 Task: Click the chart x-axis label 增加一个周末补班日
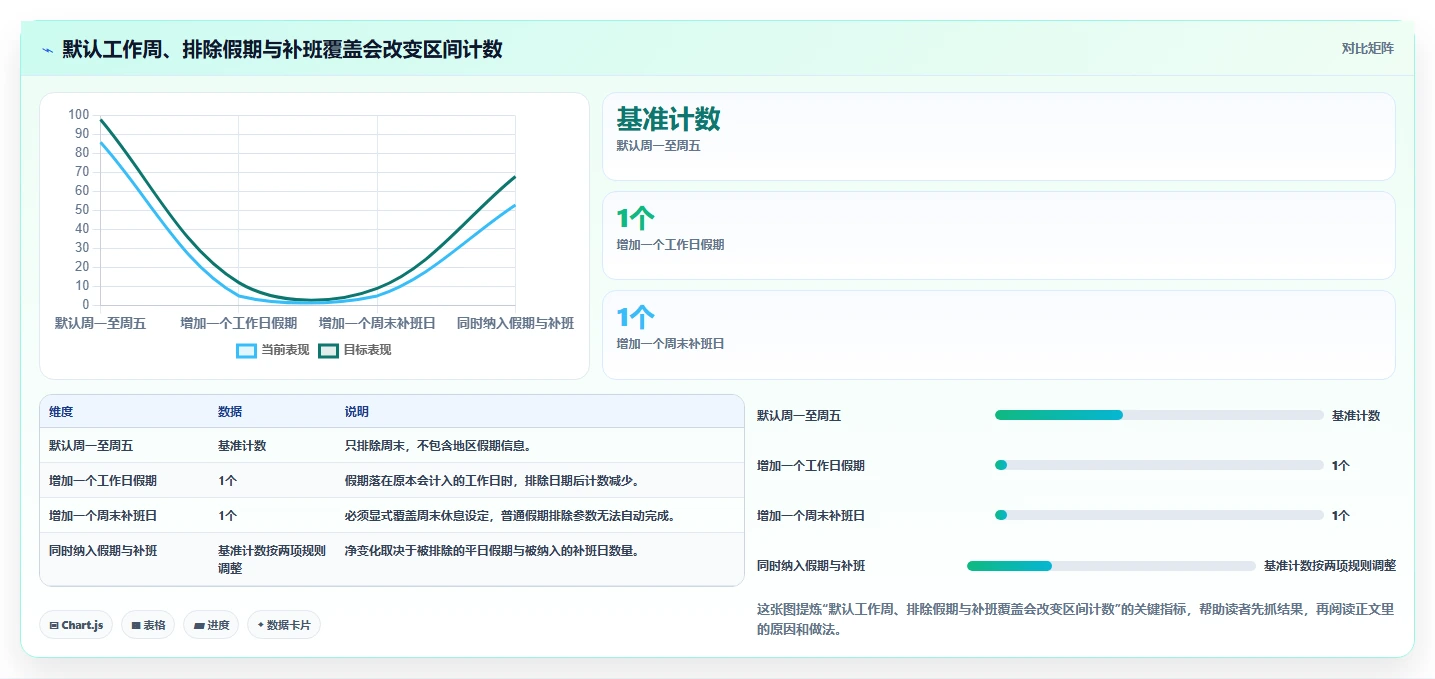(x=377, y=323)
